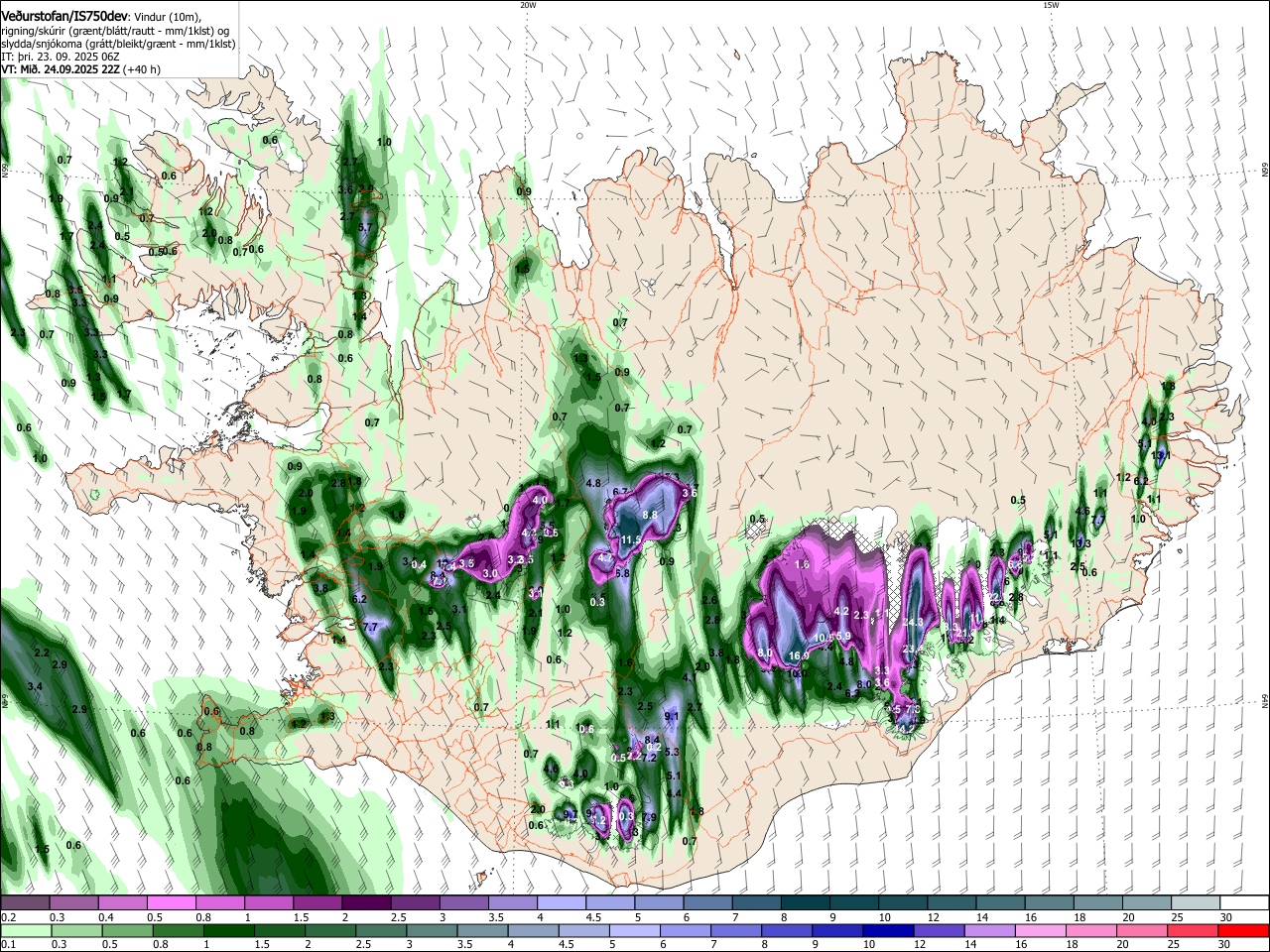This screenshot has height=952, width=1270.
Task: Pick the bright pink snow-scale swatch labeled 0.5
Action: (171, 902)
